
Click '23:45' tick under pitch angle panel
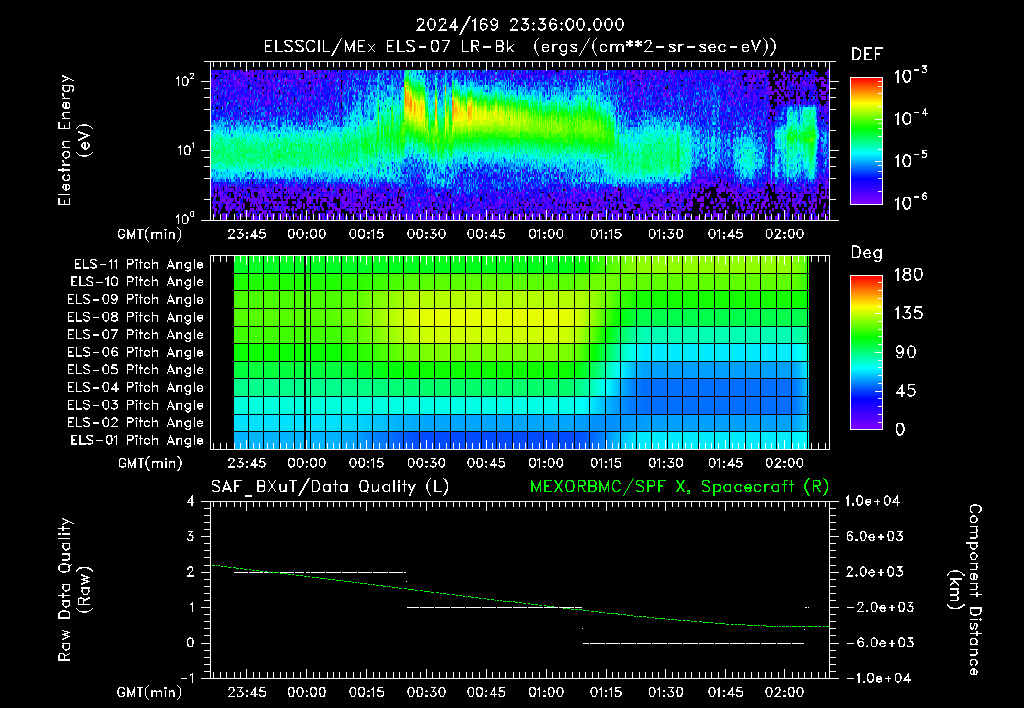tap(247, 463)
